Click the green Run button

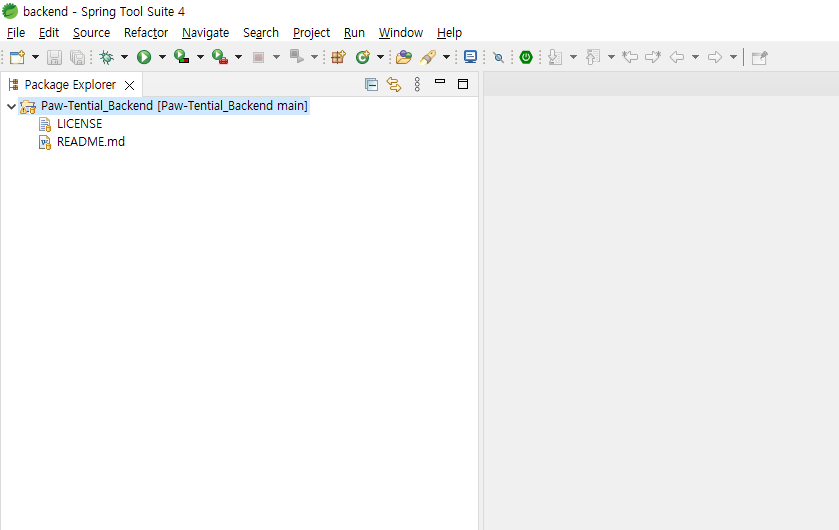(x=144, y=57)
